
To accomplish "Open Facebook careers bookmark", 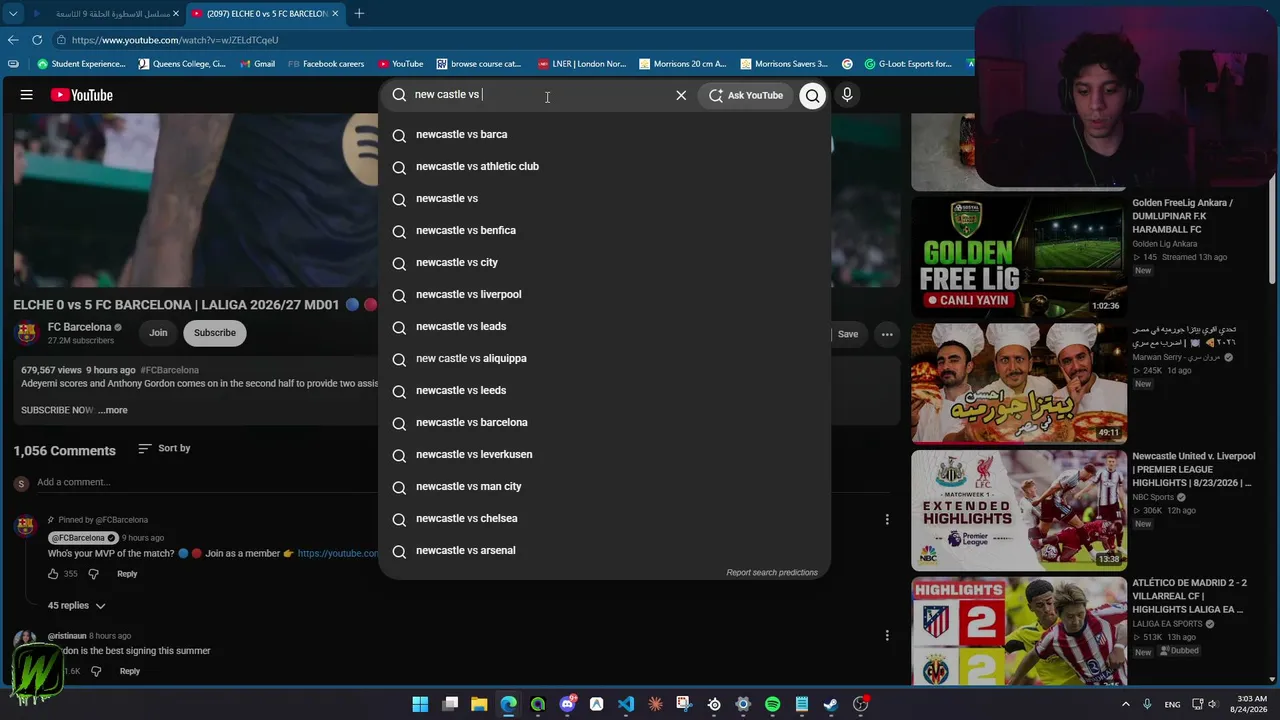I will pos(326,64).
